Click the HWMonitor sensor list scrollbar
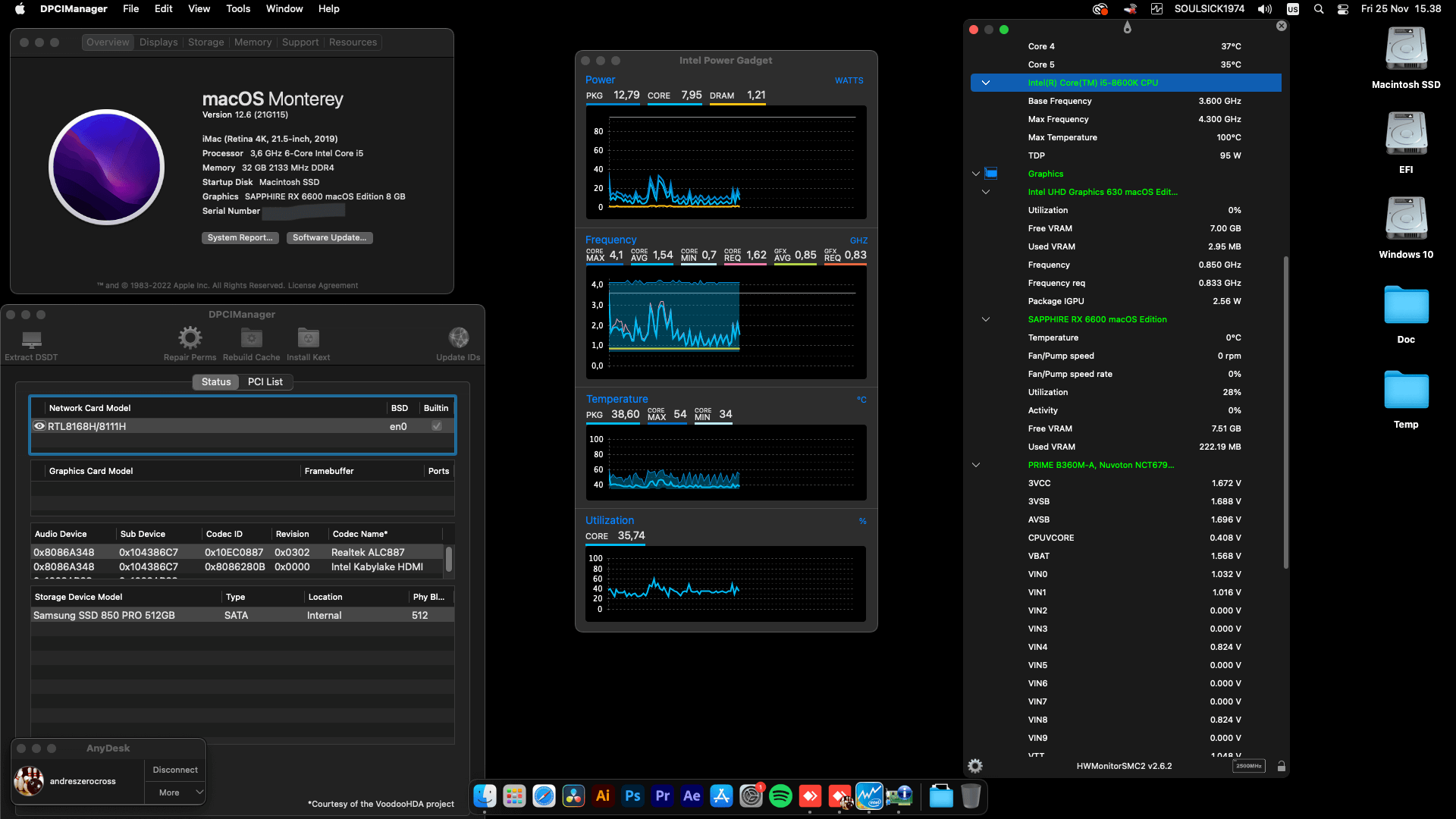The width and height of the screenshot is (1456, 819). coord(1285,413)
